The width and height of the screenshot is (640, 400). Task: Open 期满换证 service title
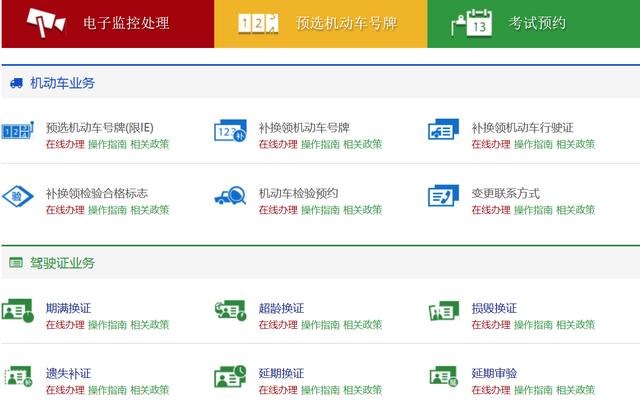69,308
